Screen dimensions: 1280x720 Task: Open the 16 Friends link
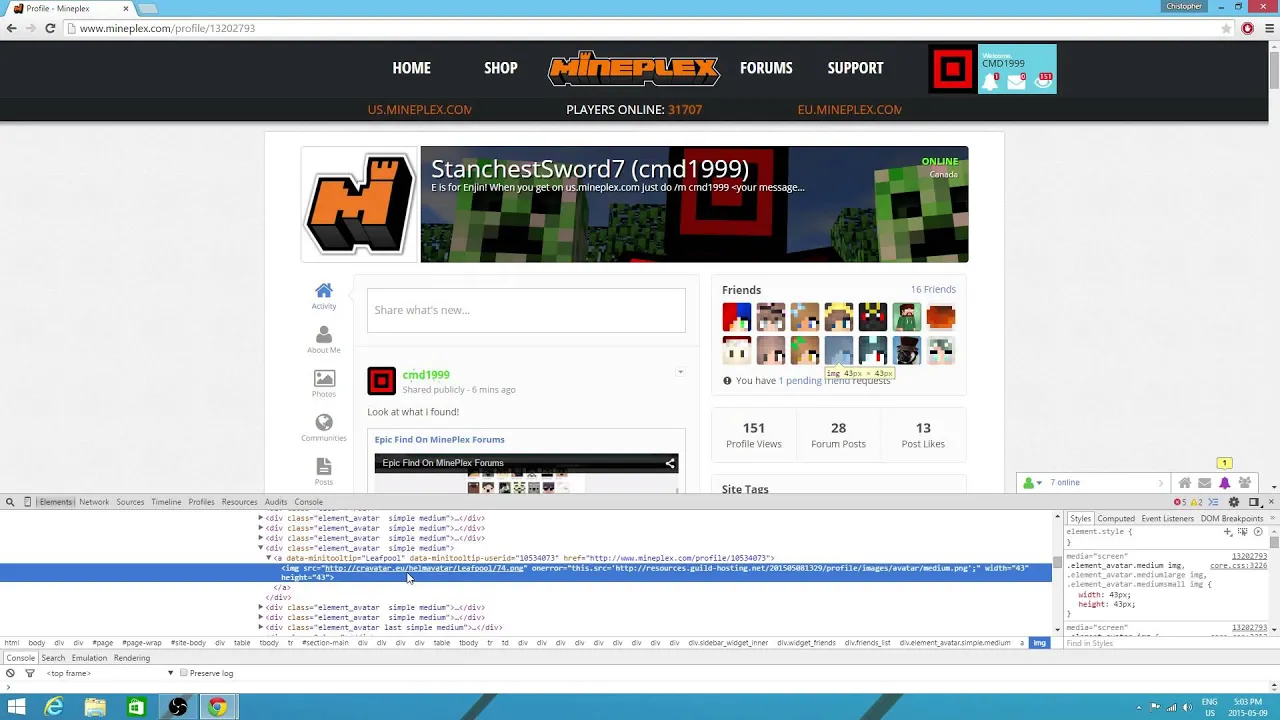click(x=933, y=289)
